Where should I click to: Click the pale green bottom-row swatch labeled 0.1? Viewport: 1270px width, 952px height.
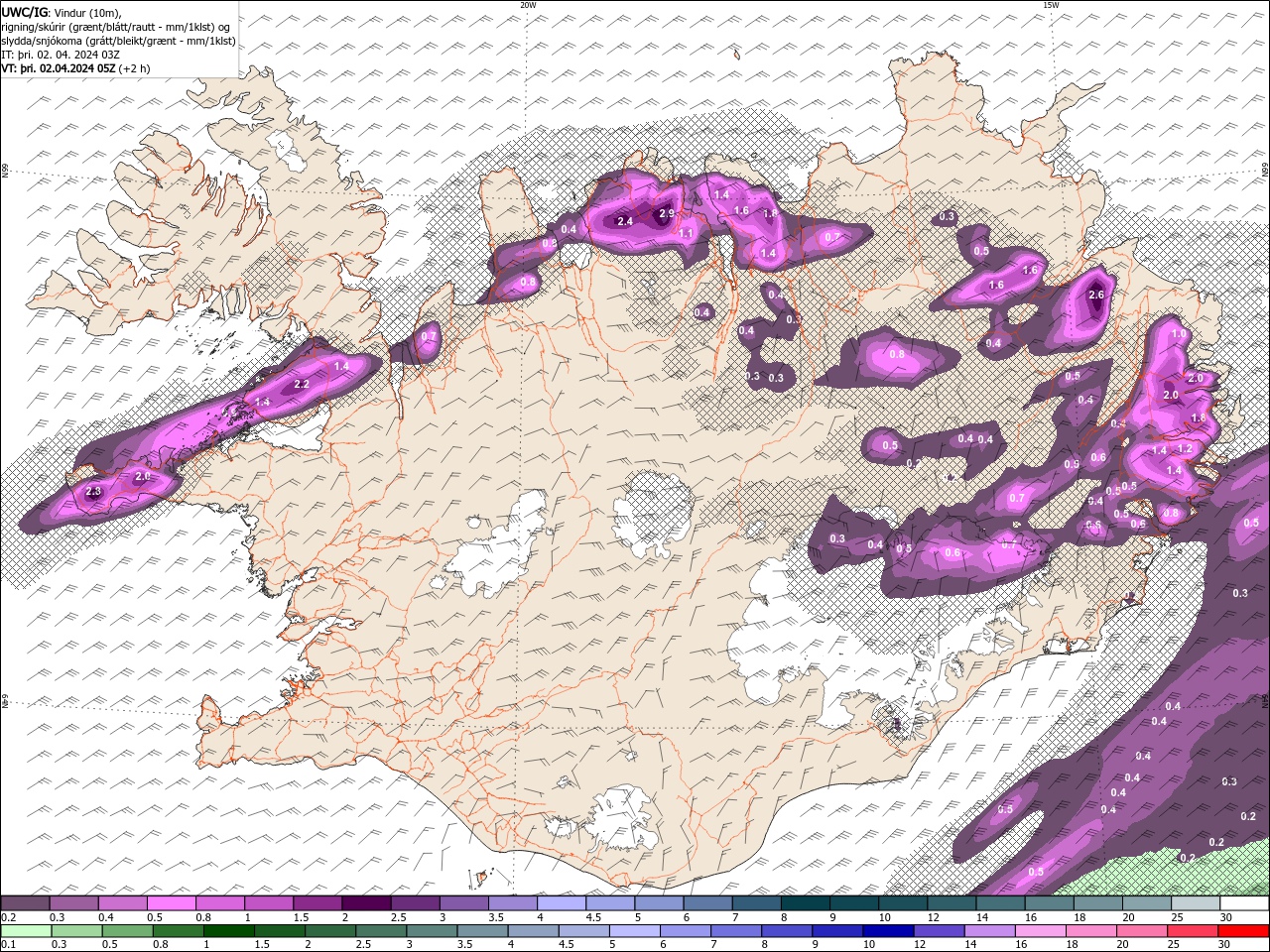click(26, 931)
